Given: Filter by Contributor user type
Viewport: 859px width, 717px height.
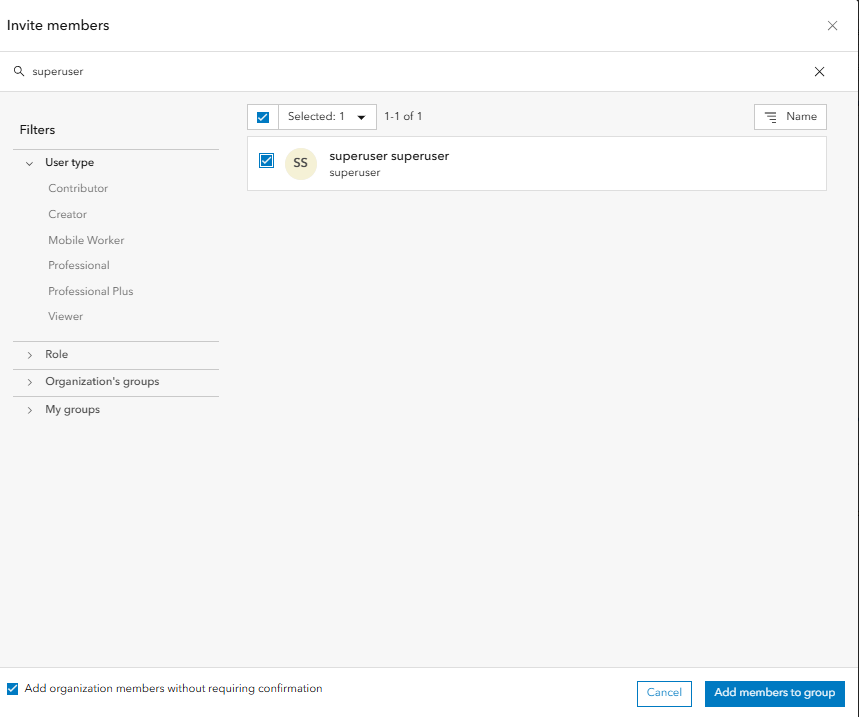Looking at the screenshot, I should tap(78, 188).
